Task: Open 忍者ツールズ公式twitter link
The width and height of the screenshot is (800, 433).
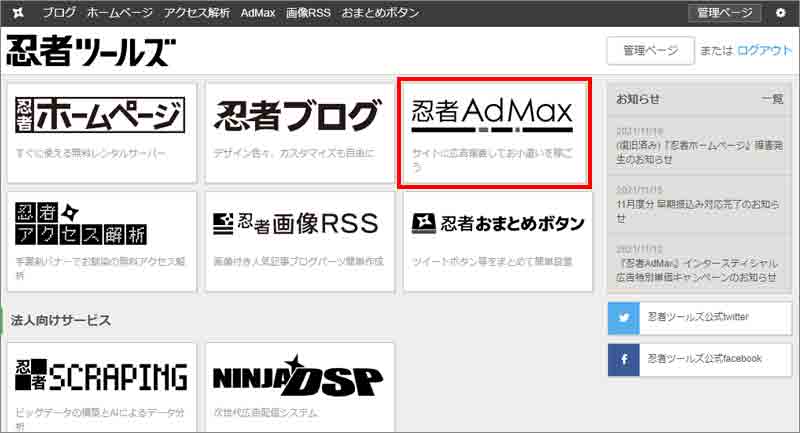Action: click(x=699, y=318)
